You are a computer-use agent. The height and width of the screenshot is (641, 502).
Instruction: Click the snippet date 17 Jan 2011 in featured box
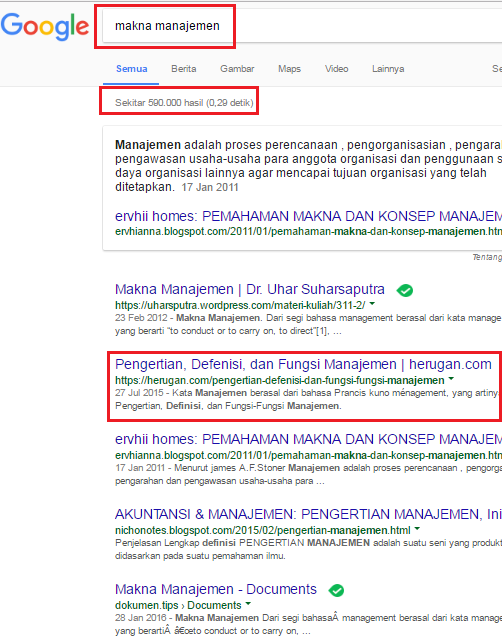[x=210, y=187]
